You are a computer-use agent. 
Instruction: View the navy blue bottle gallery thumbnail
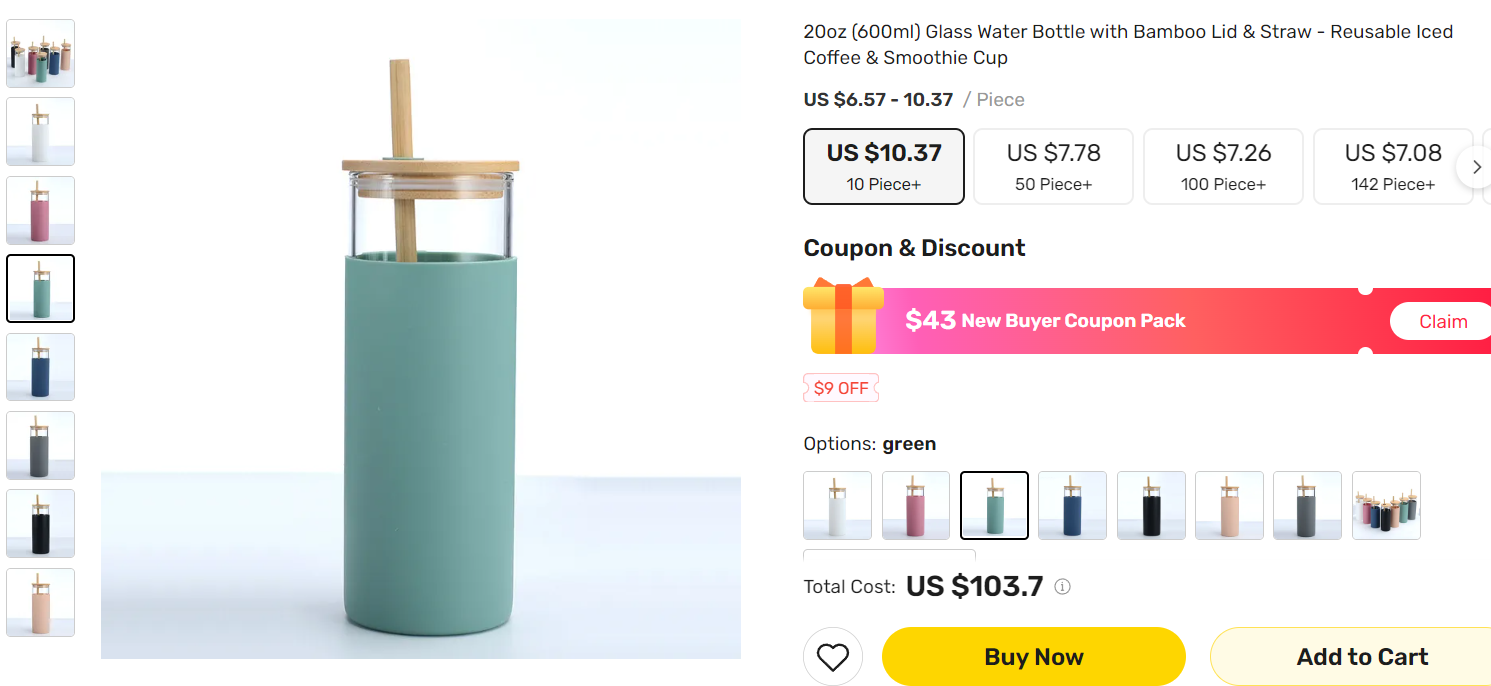(41, 367)
